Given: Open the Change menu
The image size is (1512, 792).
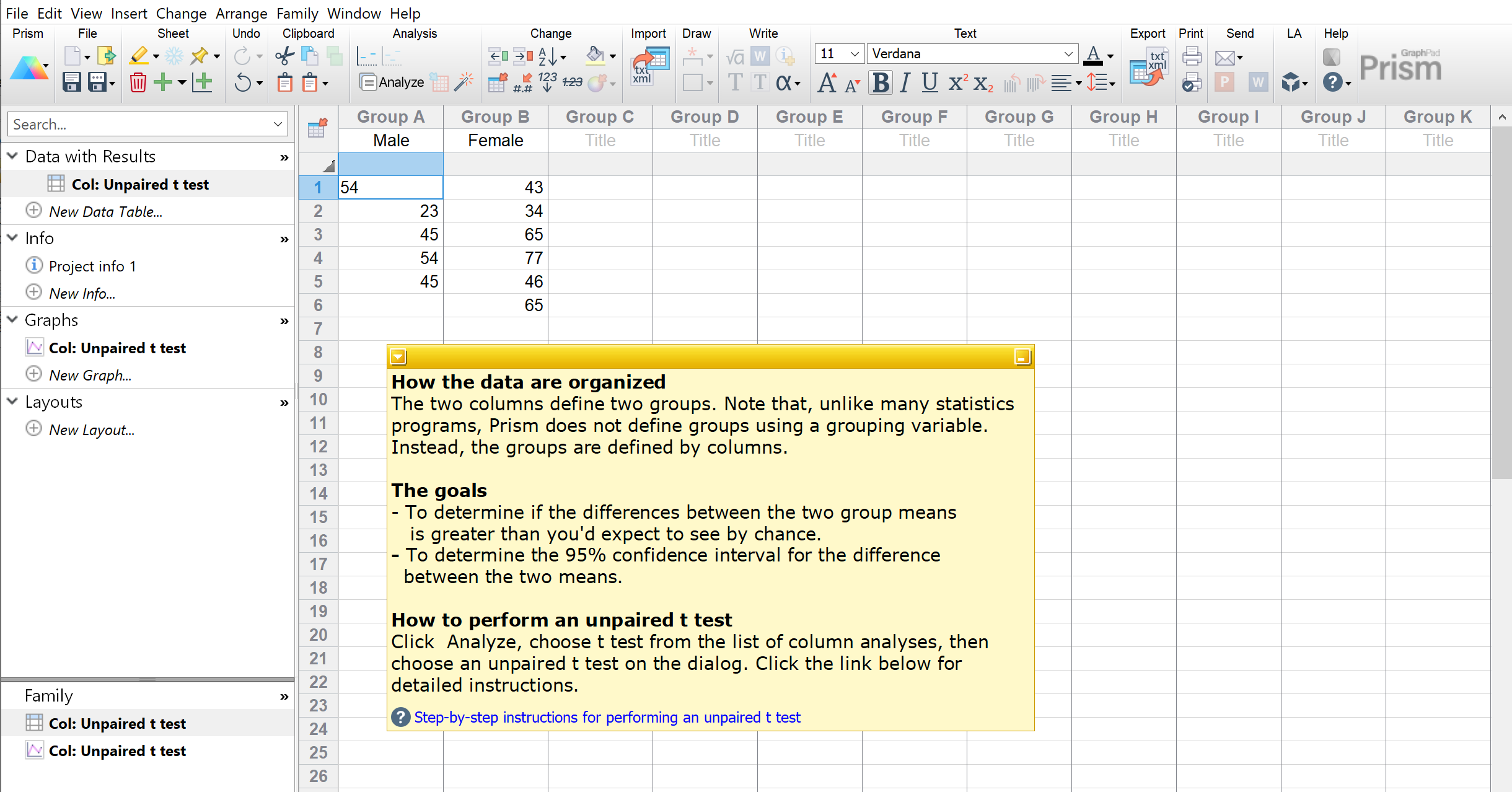Looking at the screenshot, I should 181,13.
